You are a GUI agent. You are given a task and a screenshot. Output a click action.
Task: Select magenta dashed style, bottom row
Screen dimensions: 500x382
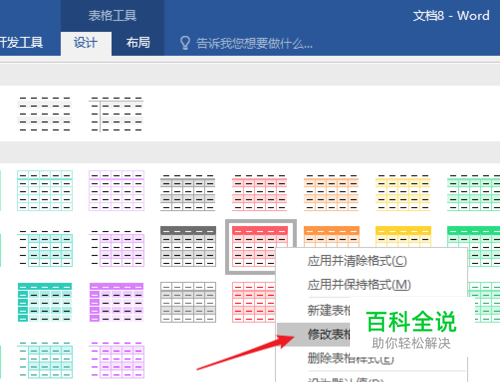click(x=116, y=360)
